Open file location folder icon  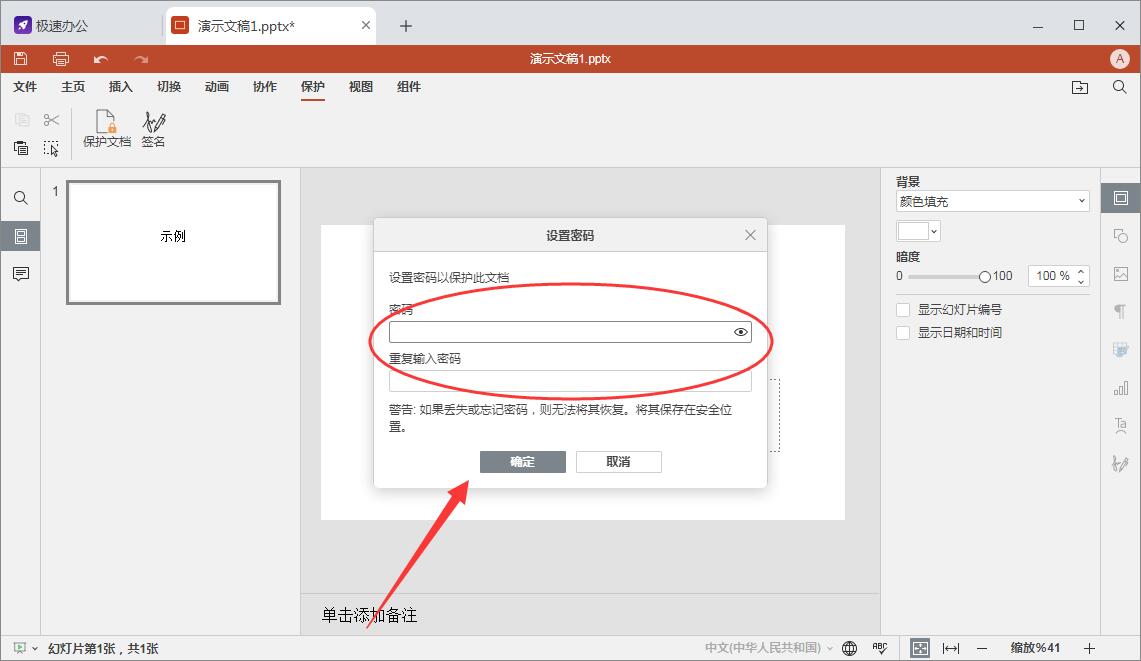point(1080,87)
